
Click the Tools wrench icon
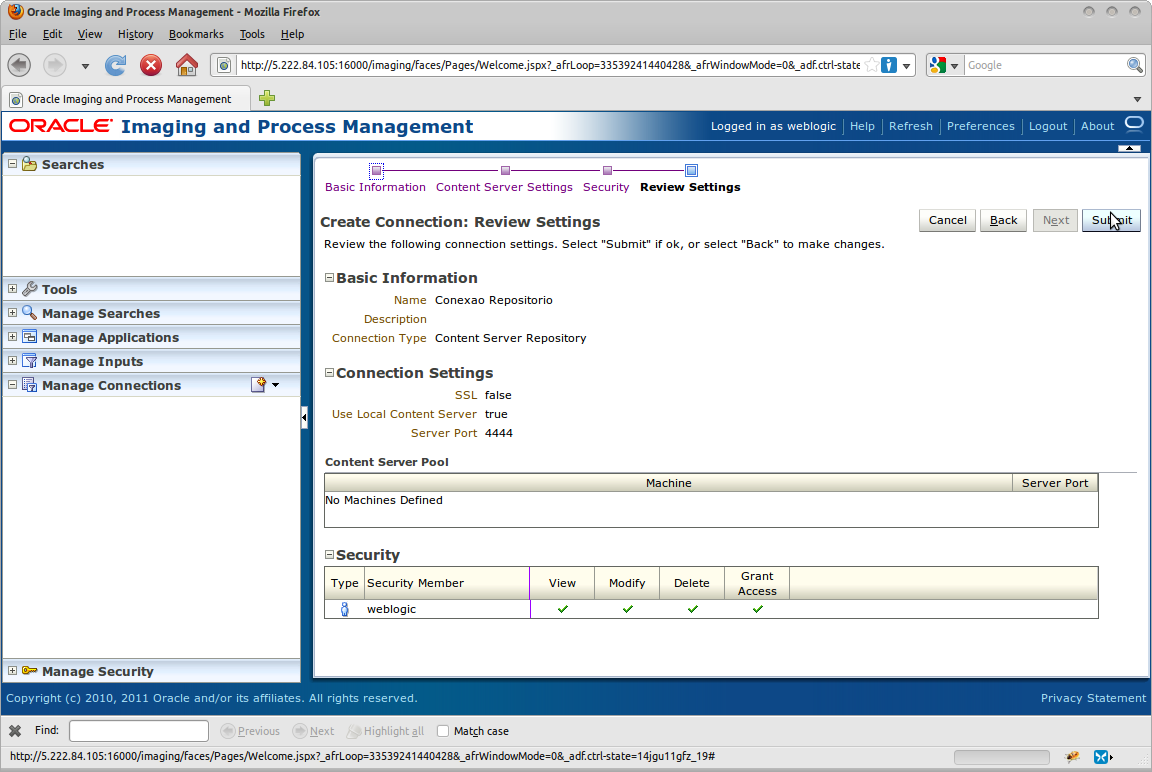click(29, 289)
